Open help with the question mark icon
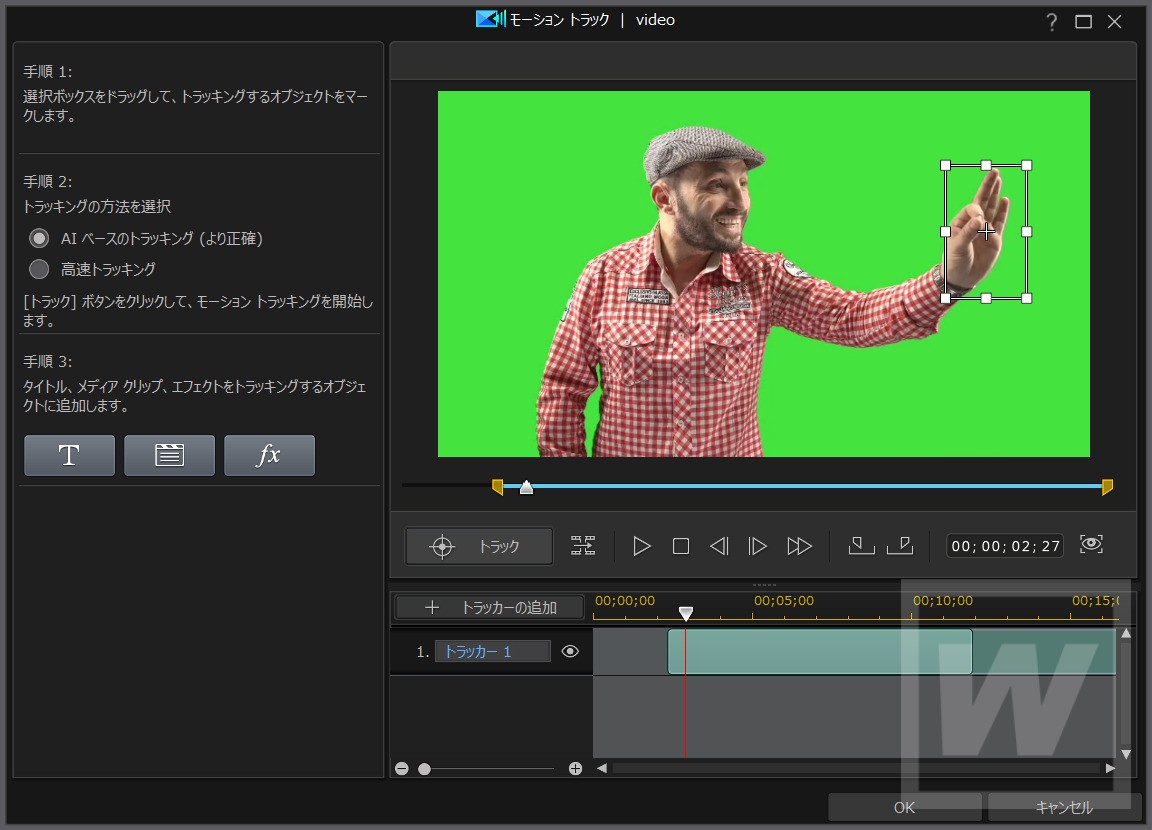 pyautogui.click(x=1051, y=22)
